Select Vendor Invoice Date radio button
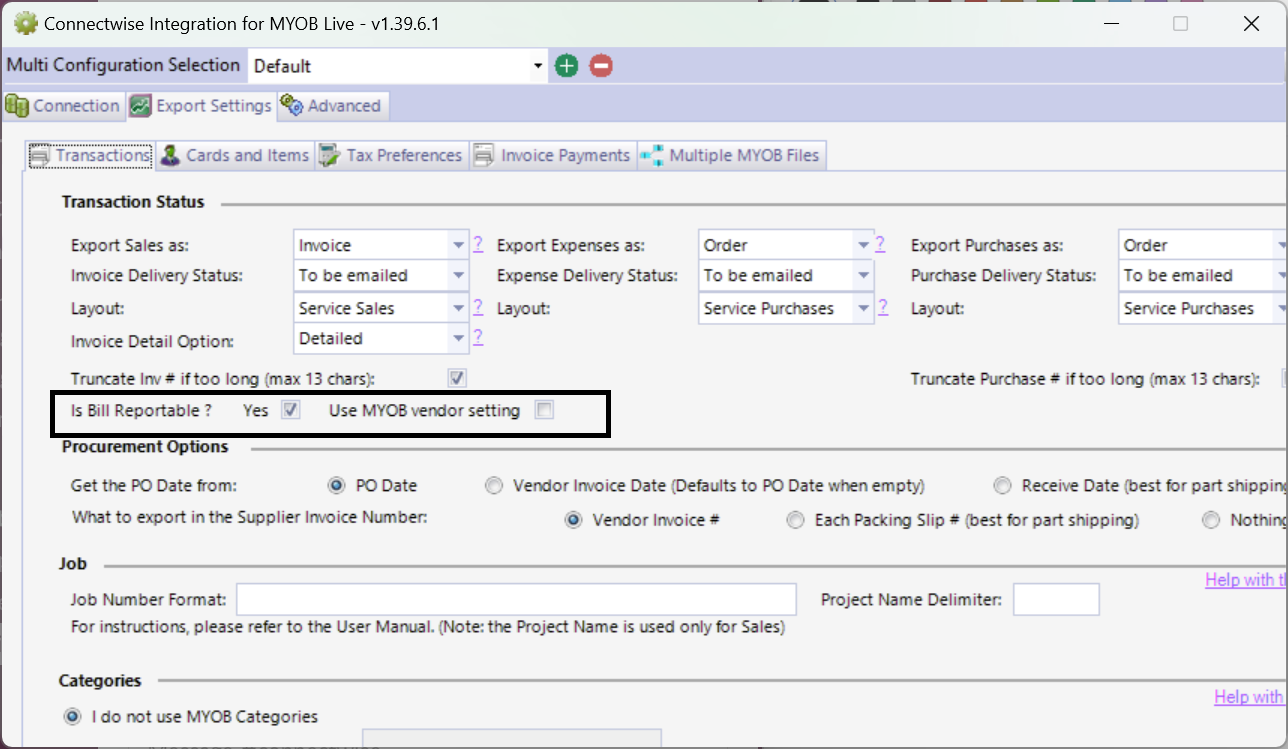 click(494, 486)
